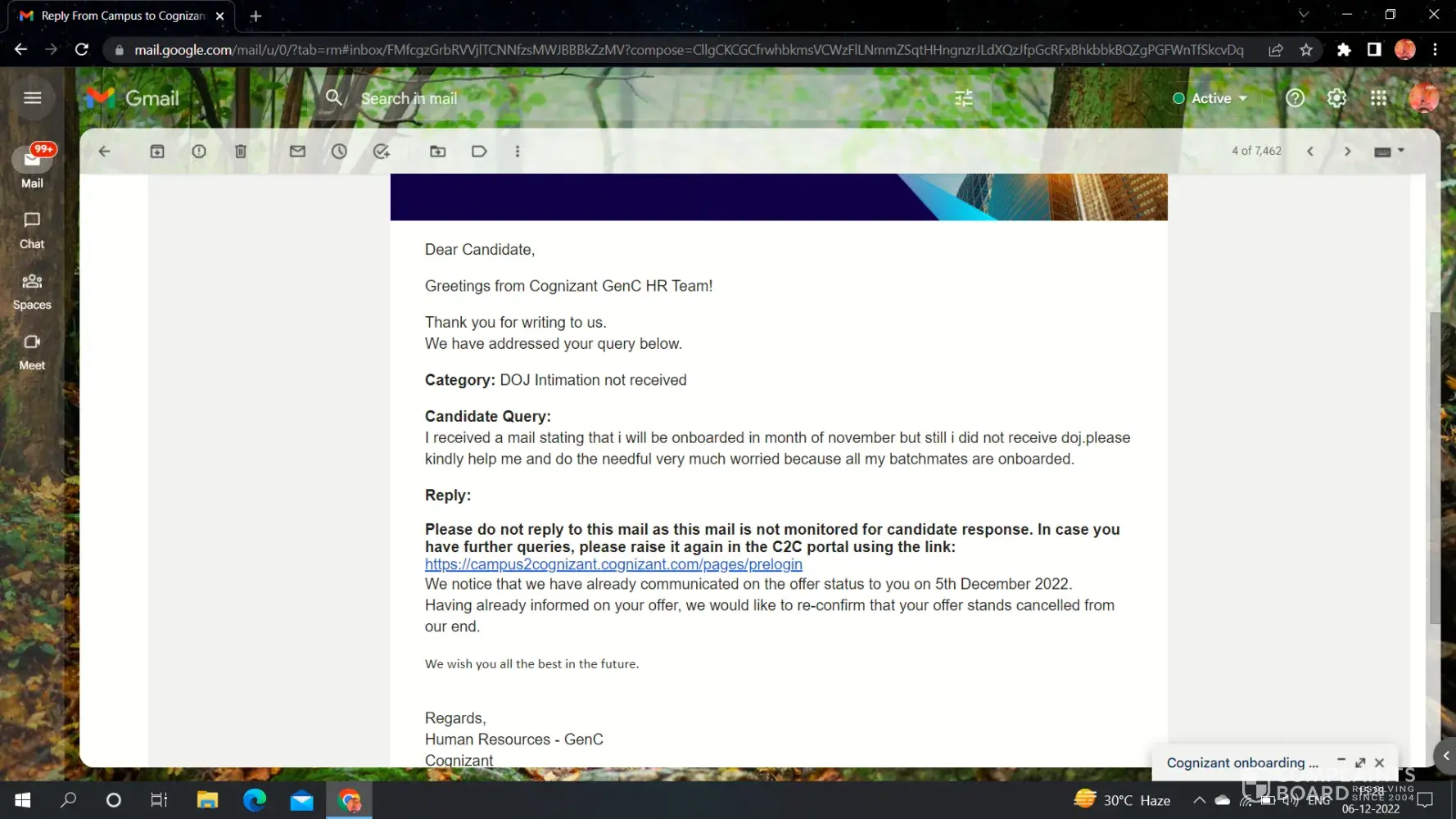1456x819 pixels.
Task: Apply a label to email
Action: click(480, 152)
